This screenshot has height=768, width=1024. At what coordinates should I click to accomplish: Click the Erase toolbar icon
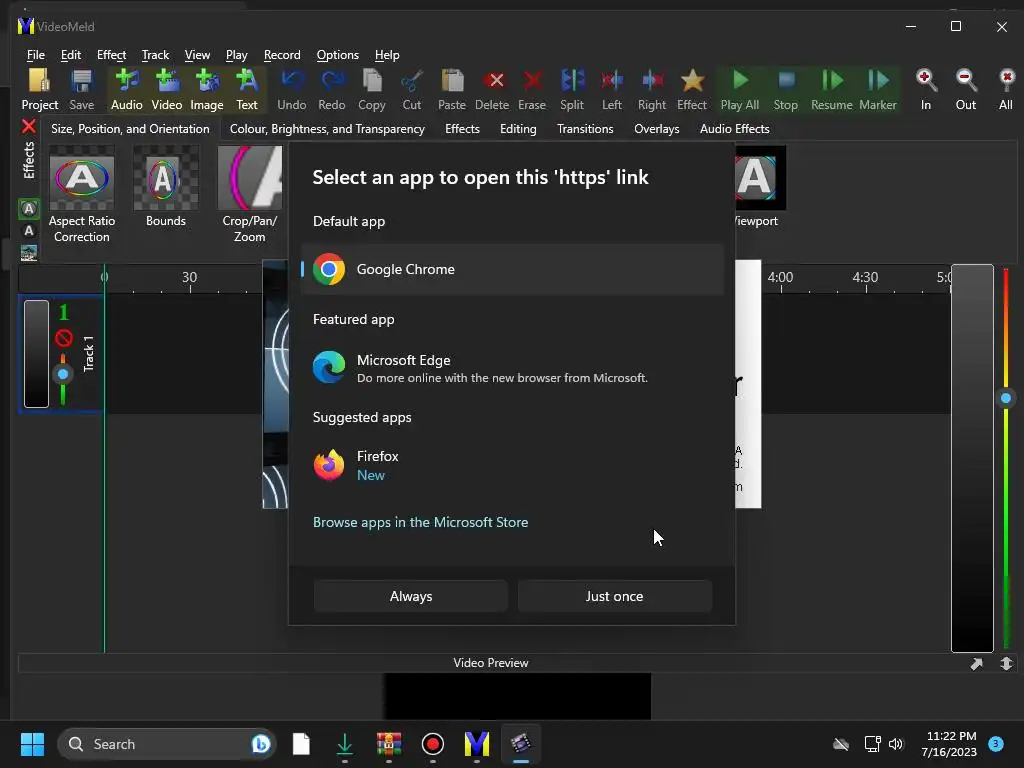pyautogui.click(x=532, y=89)
